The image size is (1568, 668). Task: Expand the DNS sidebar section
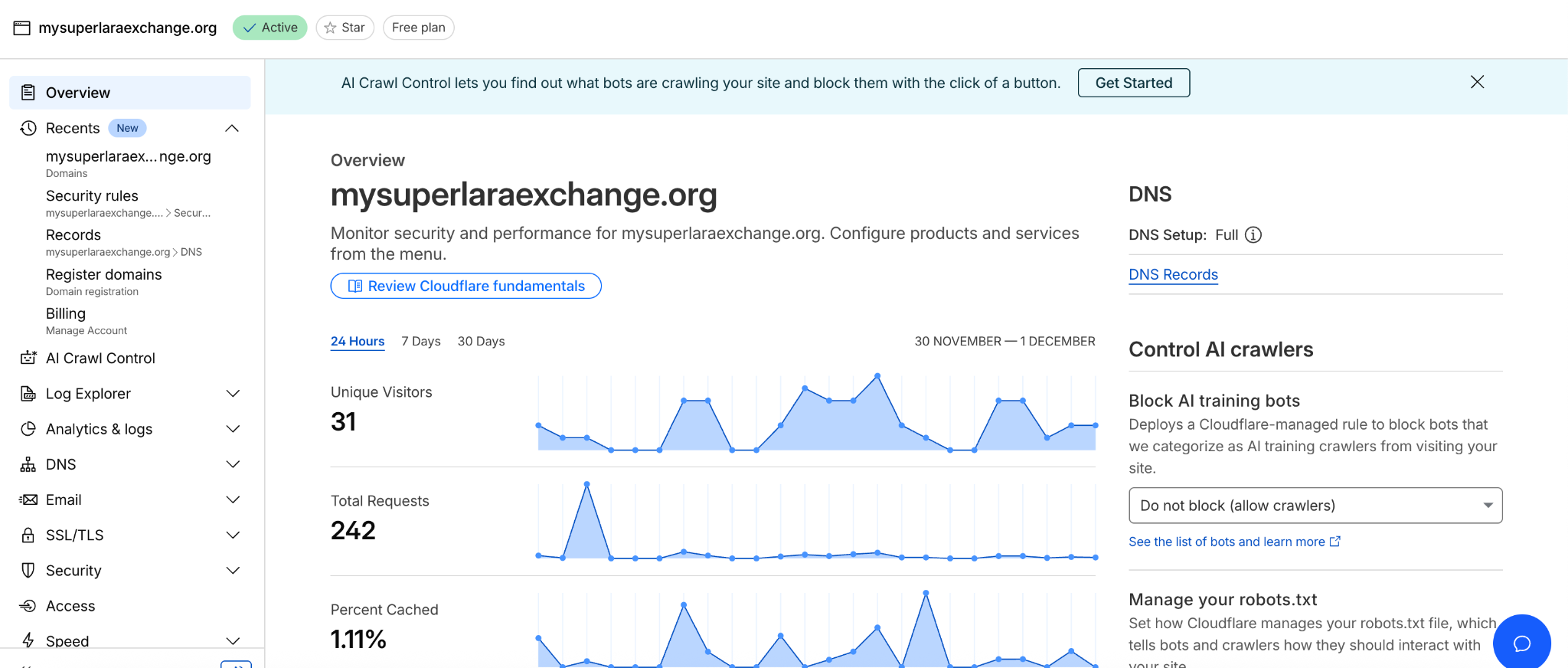click(233, 464)
